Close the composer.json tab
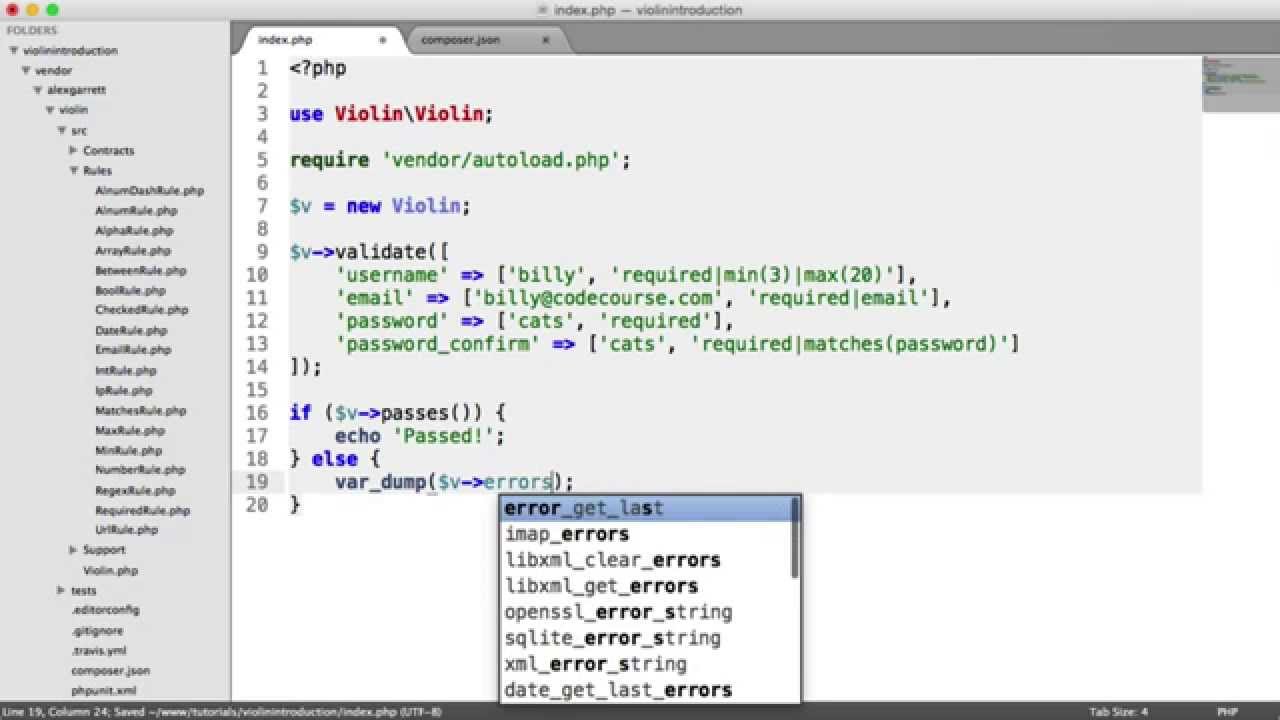This screenshot has width=1280, height=720. tap(546, 40)
